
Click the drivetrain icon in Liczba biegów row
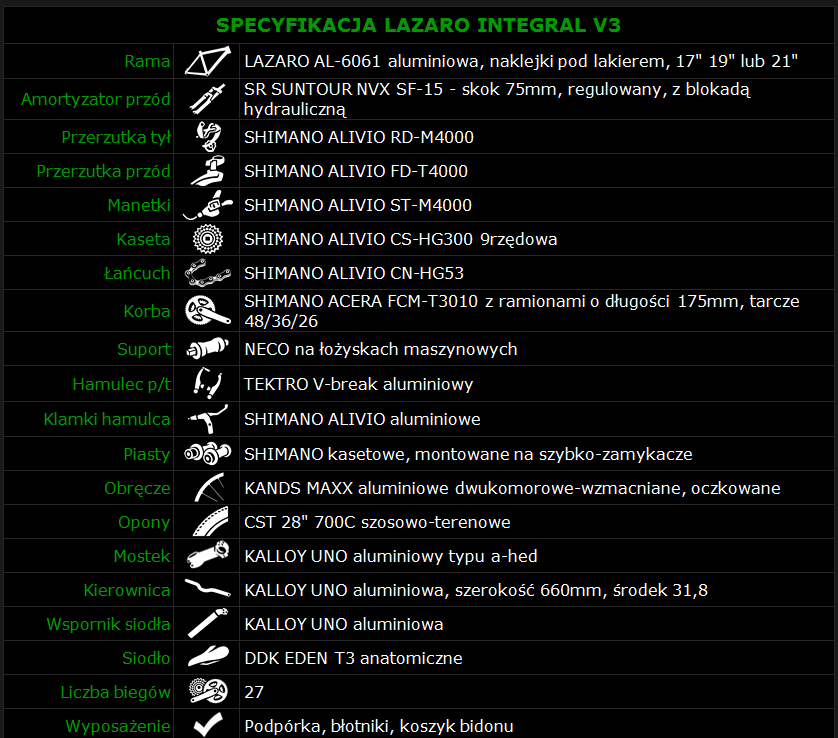pos(208,691)
